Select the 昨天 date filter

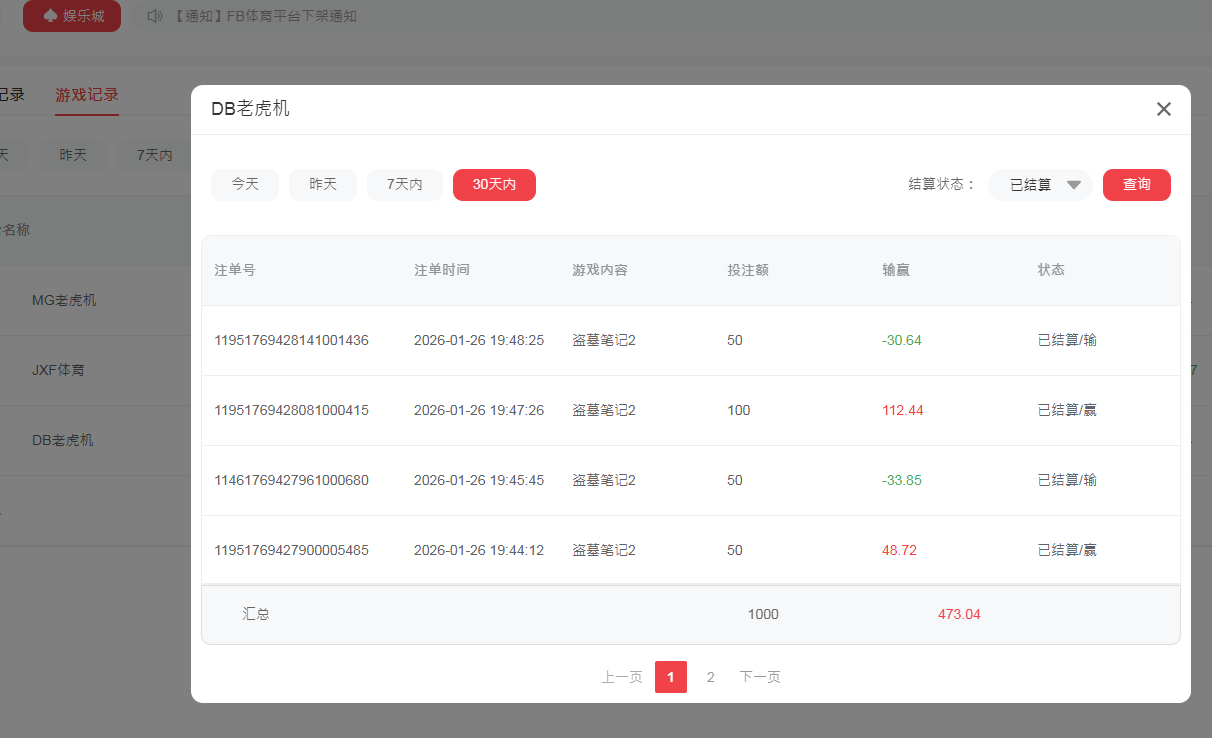pyautogui.click(x=322, y=184)
